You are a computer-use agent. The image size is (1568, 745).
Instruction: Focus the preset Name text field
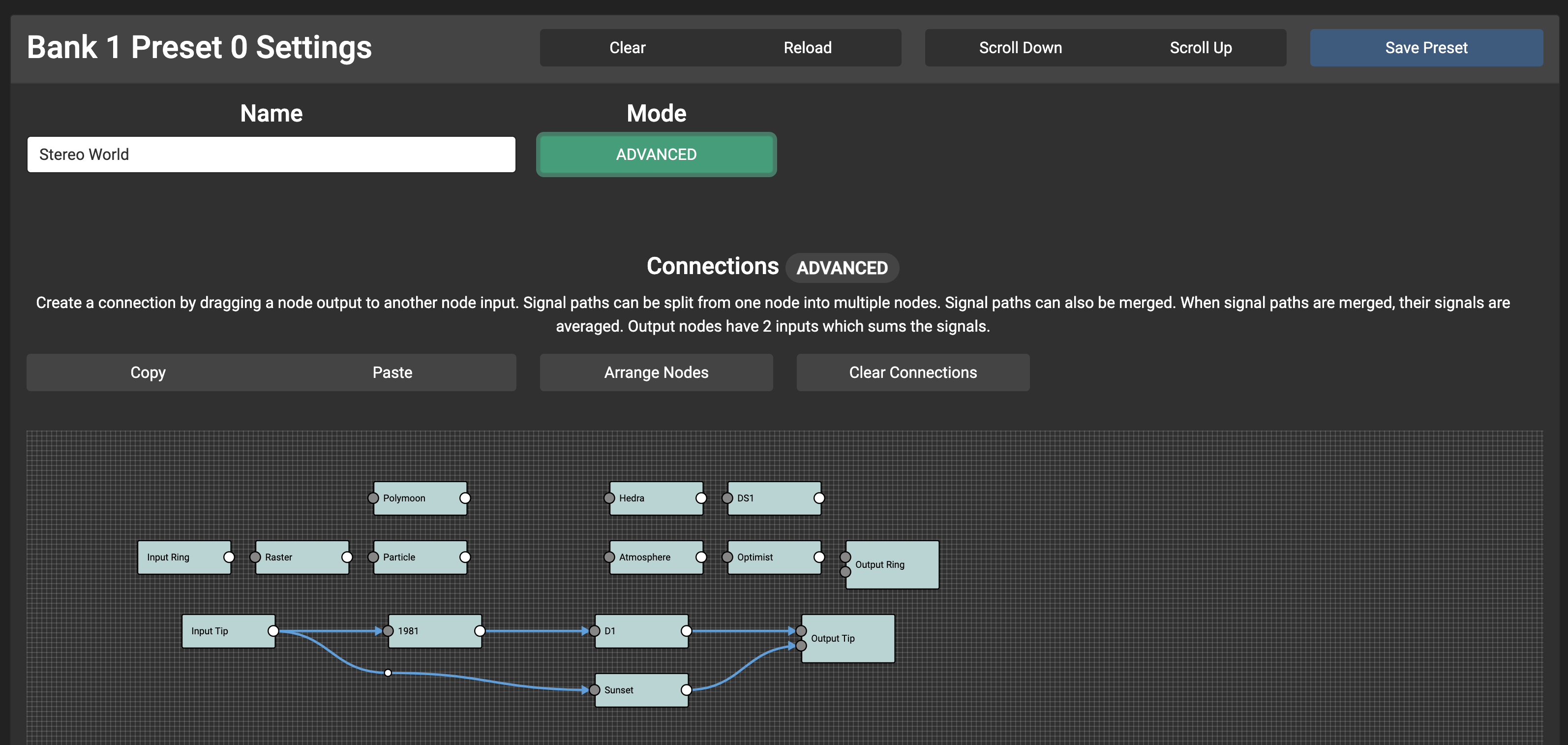271,155
